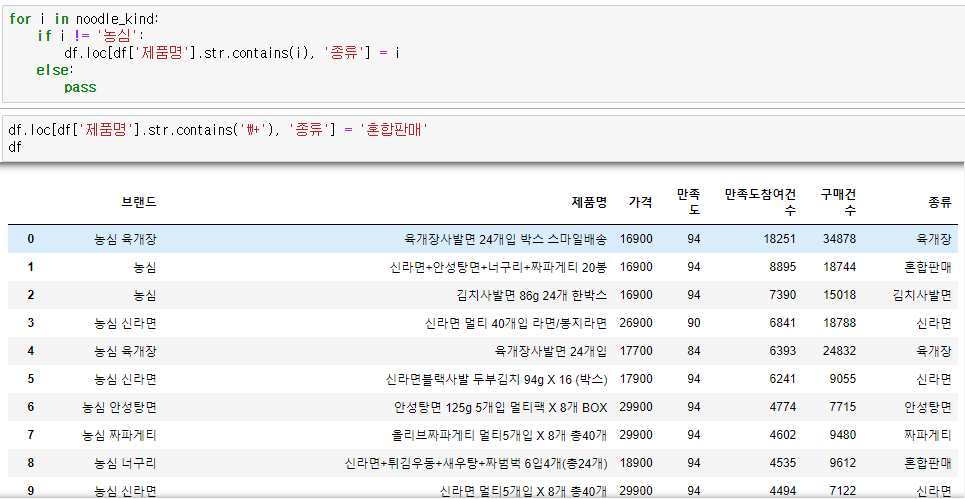
Task: Click product '신라면 멀티 40개입 라면/봉지라면'
Action: tap(516, 323)
